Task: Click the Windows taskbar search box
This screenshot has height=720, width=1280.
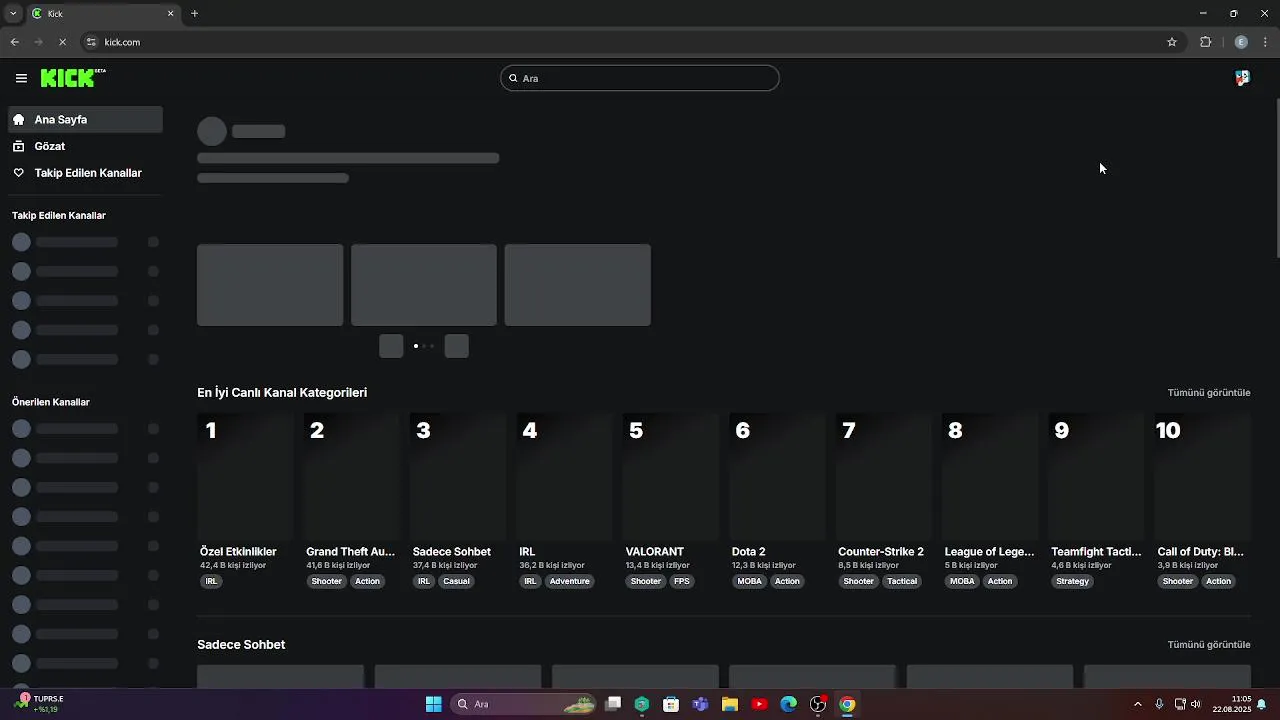Action: [525, 704]
